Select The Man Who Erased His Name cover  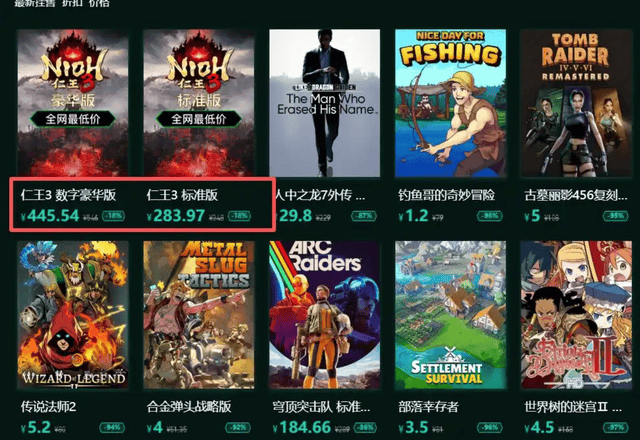pyautogui.click(x=324, y=103)
